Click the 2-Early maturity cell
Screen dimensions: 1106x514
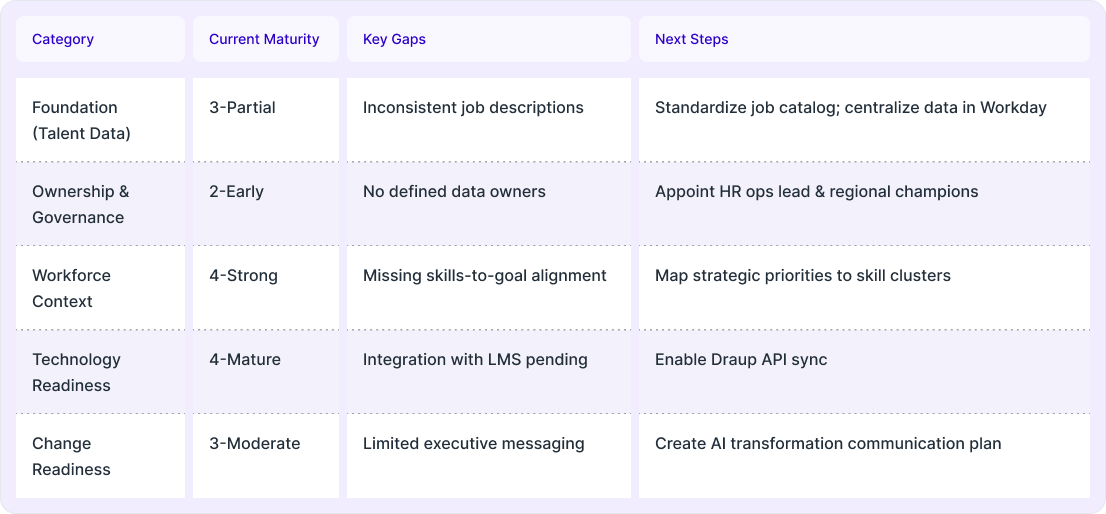pyautogui.click(x=266, y=204)
